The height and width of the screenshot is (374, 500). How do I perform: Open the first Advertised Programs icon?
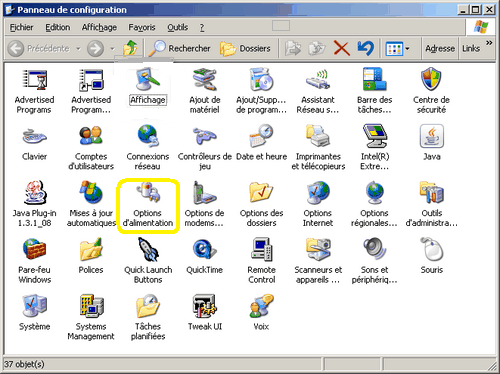pyautogui.click(x=34, y=80)
